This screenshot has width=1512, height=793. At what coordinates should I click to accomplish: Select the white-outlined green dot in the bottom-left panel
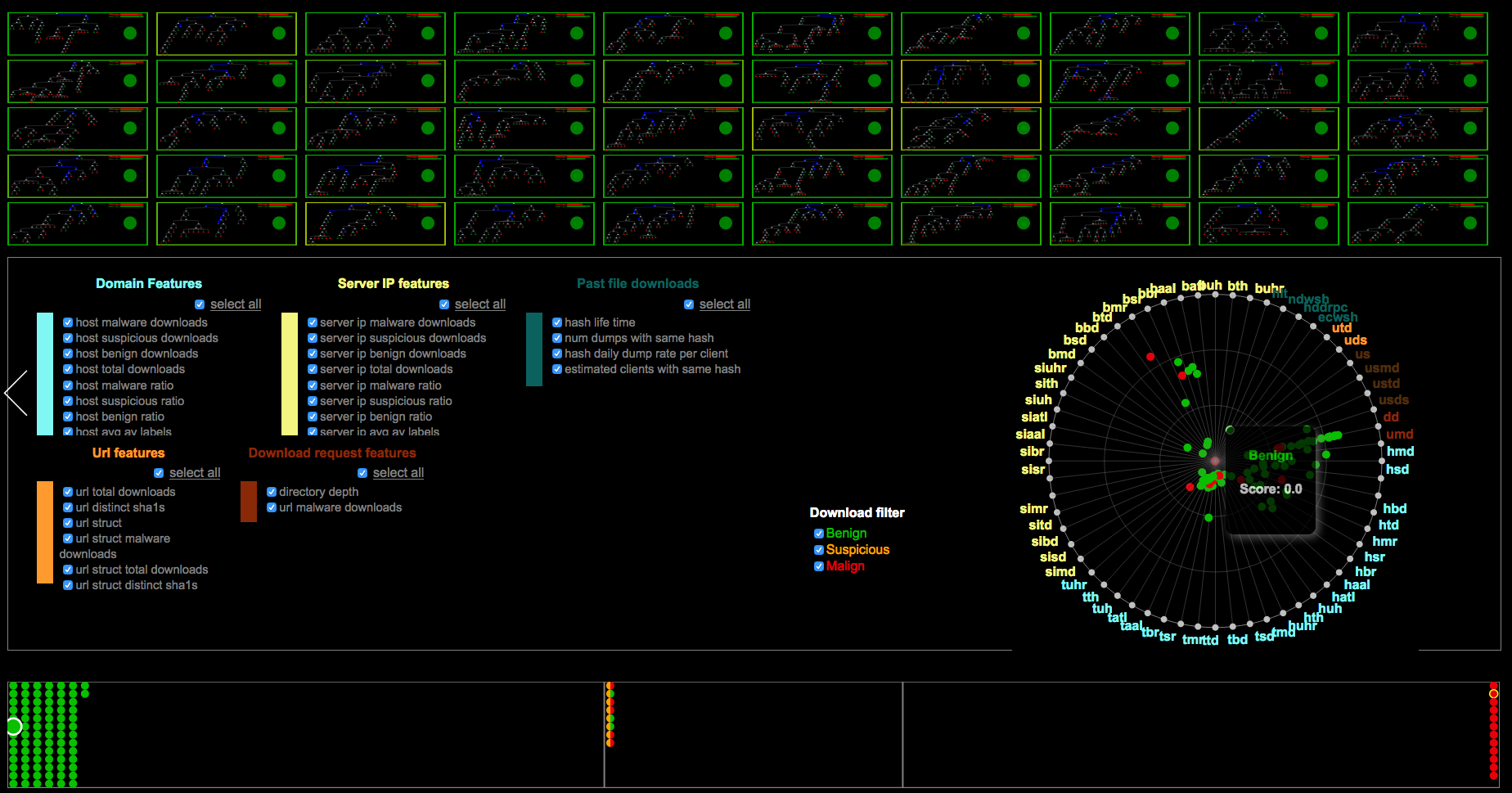pyautogui.click(x=14, y=726)
